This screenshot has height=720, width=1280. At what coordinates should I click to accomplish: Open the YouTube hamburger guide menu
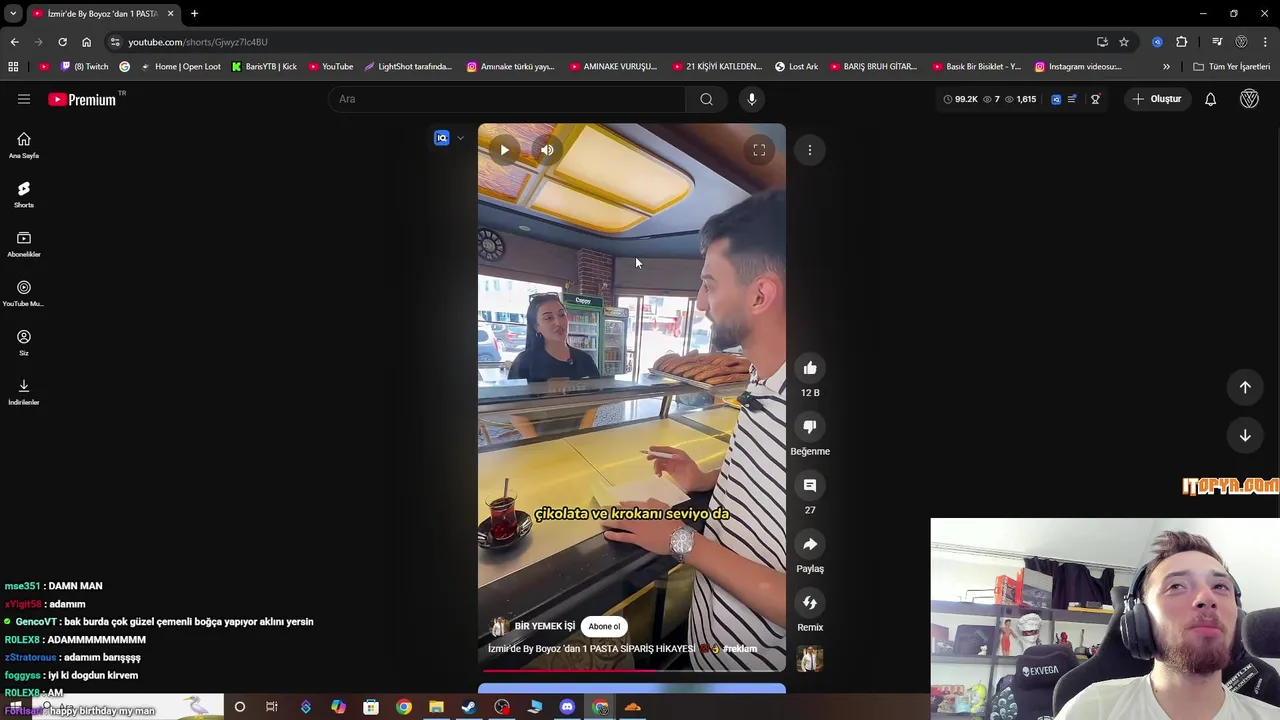[x=24, y=99]
